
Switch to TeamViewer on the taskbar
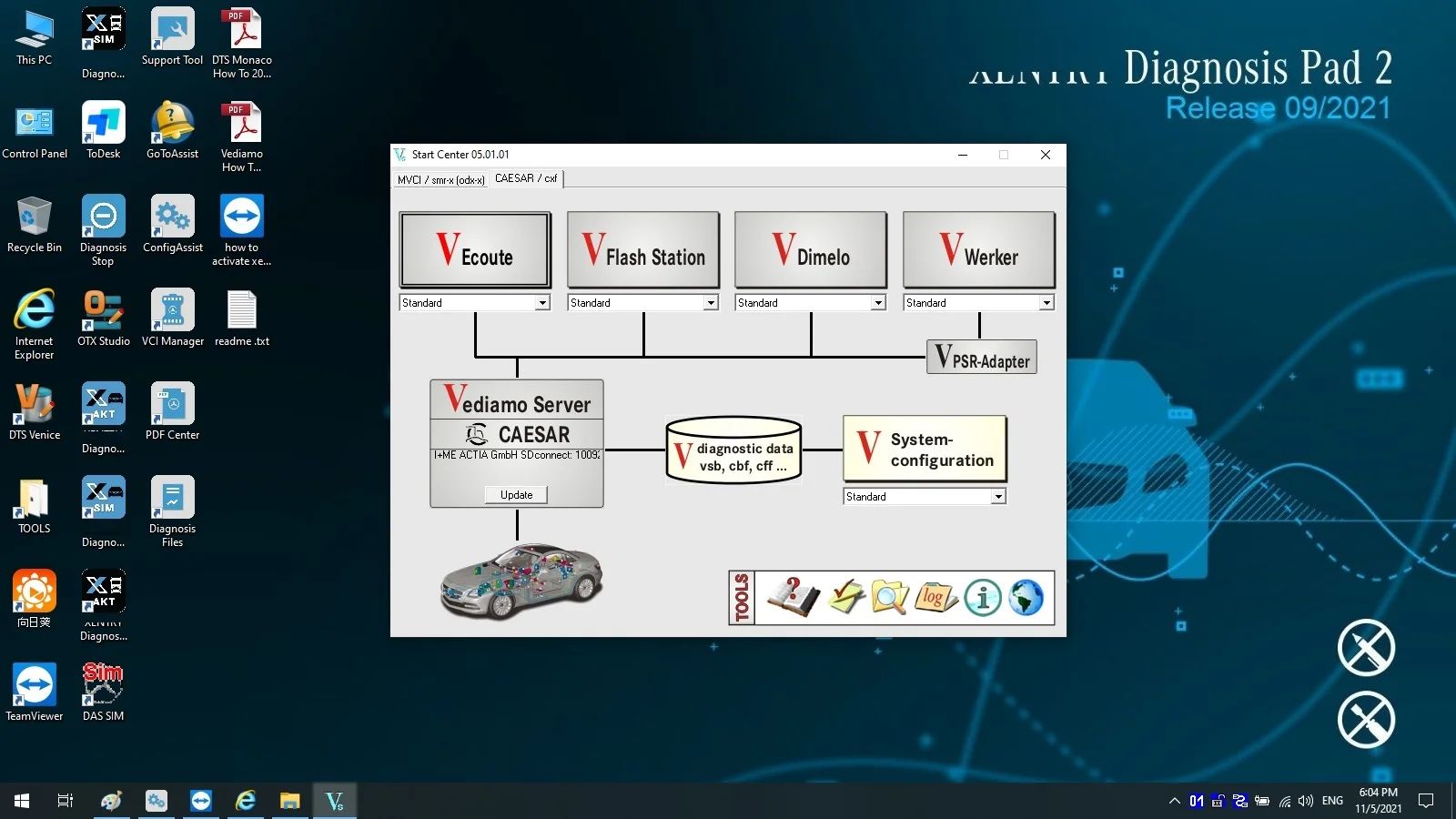201,801
